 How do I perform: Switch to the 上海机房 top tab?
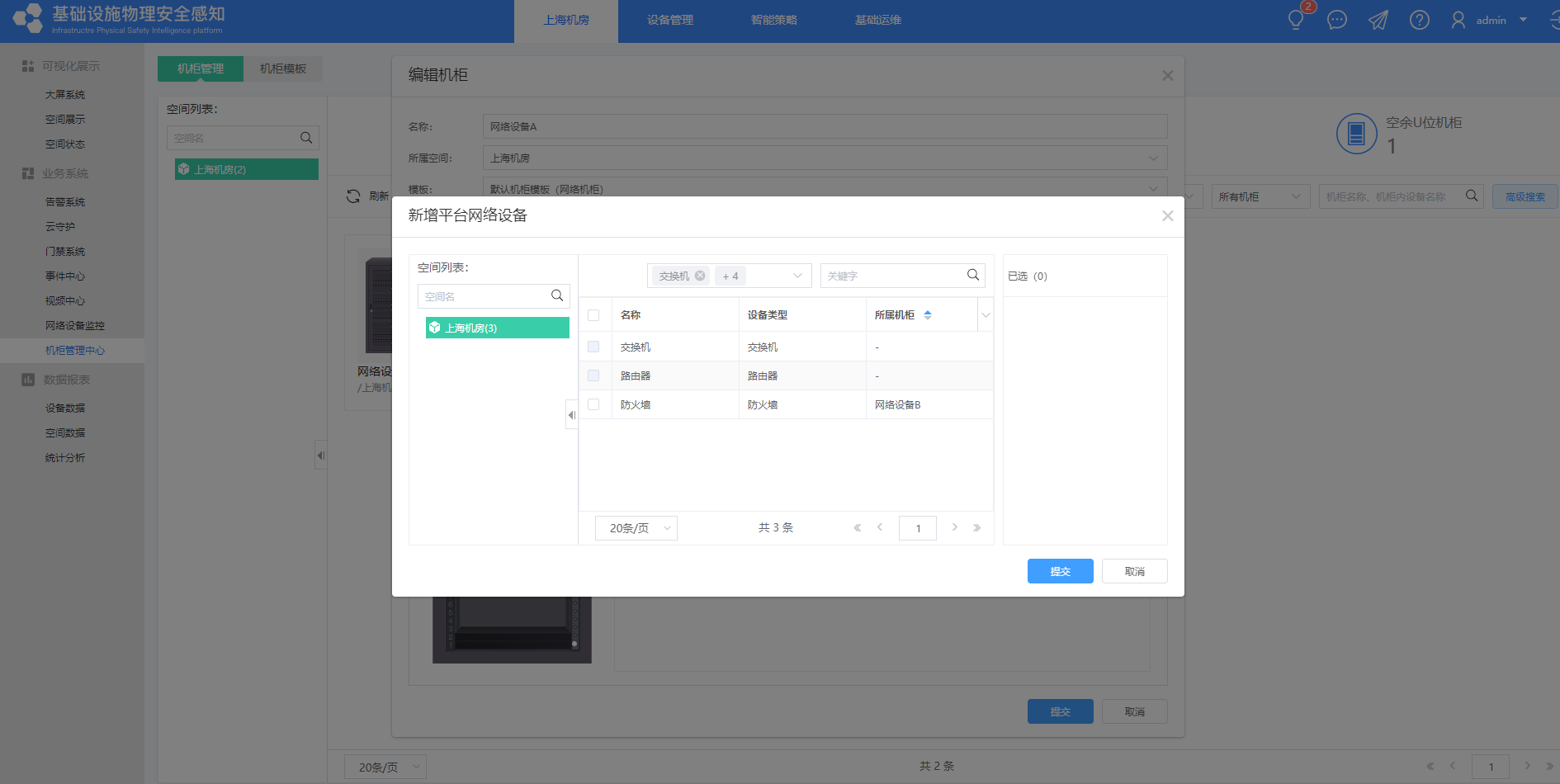coord(566,21)
